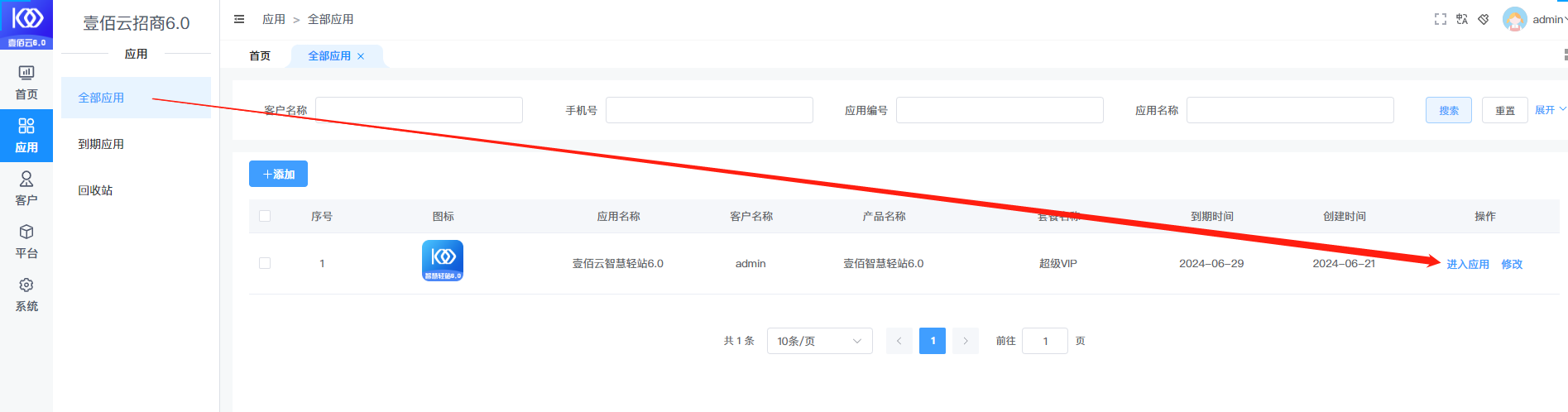Open the admin user dropdown
The height and width of the screenshot is (412, 1568).
(x=1550, y=19)
